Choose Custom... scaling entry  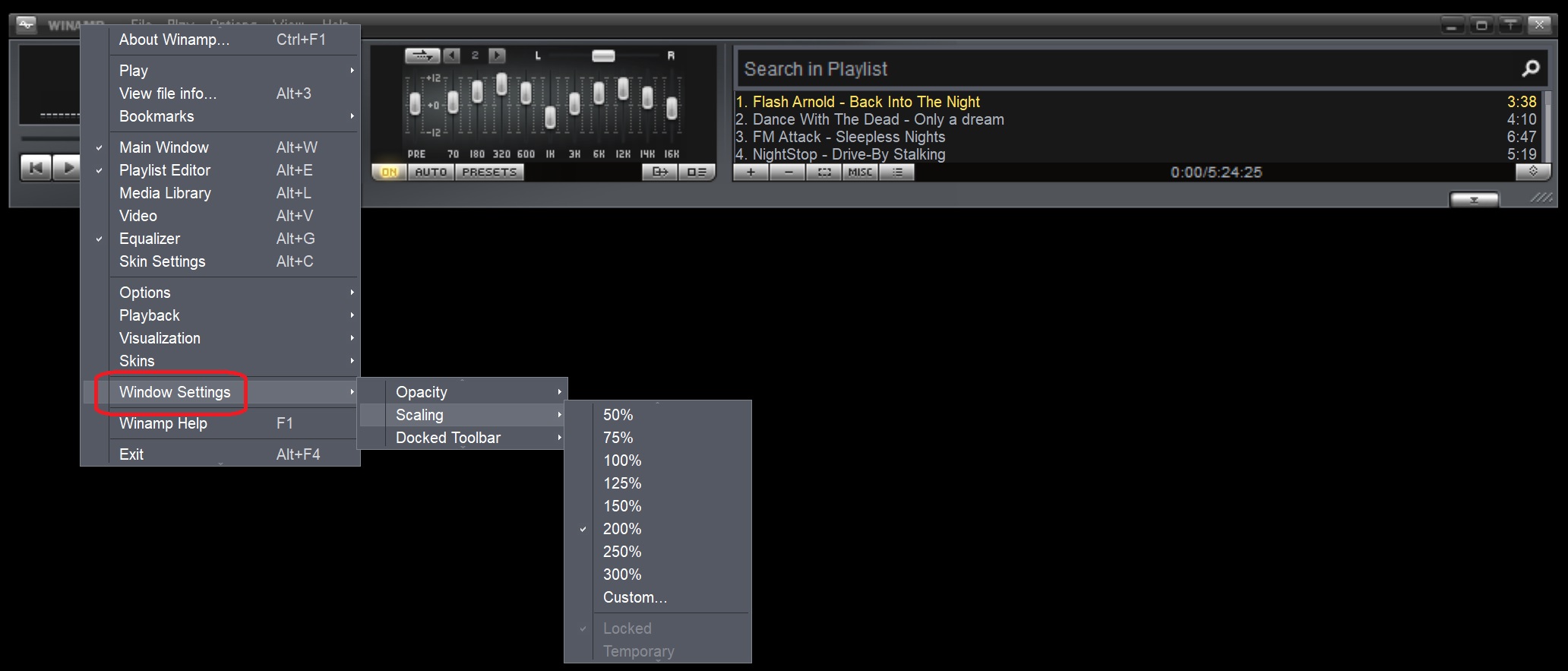tap(657, 597)
